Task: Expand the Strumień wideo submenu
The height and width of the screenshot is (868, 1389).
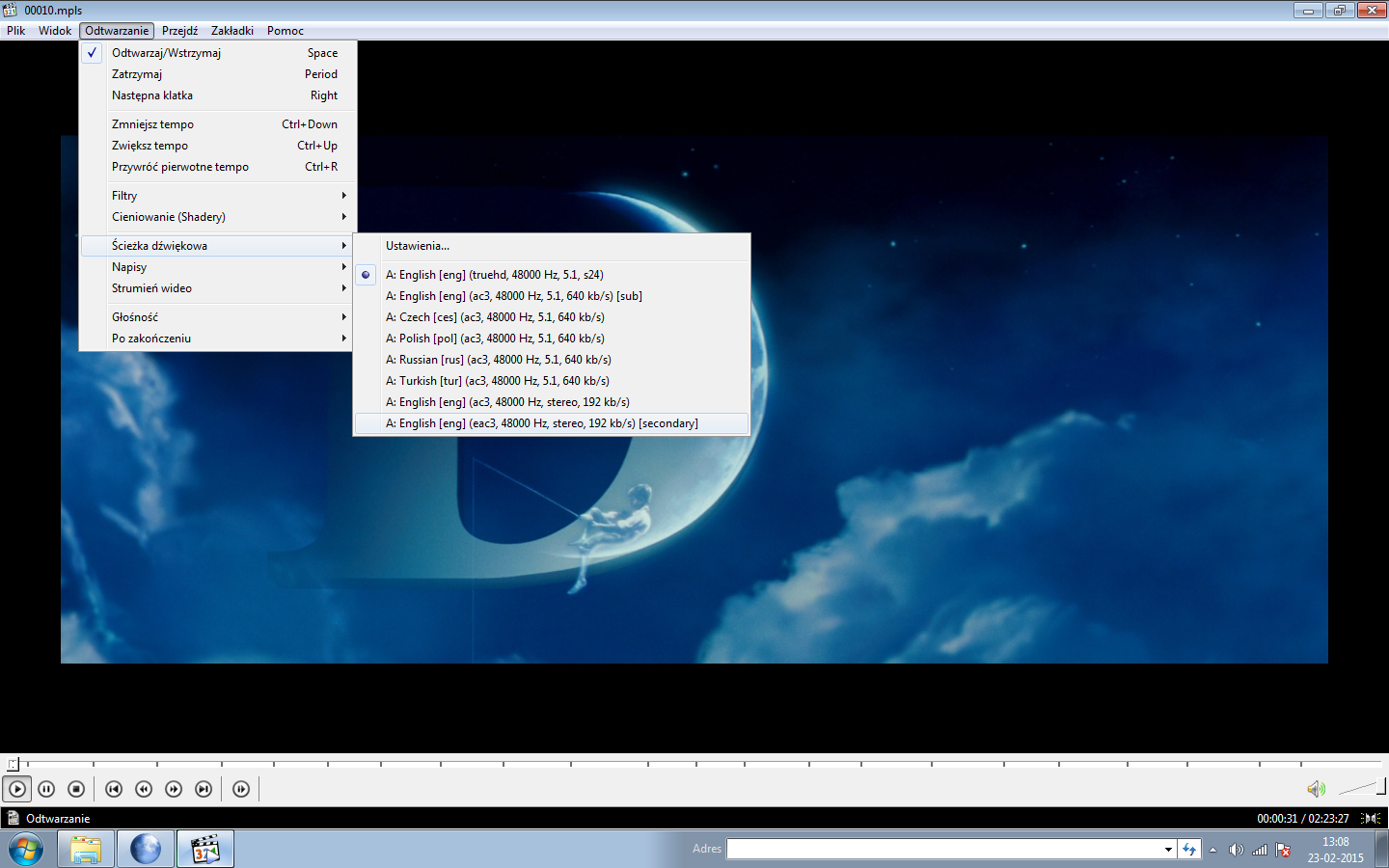Action: pyautogui.click(x=218, y=288)
